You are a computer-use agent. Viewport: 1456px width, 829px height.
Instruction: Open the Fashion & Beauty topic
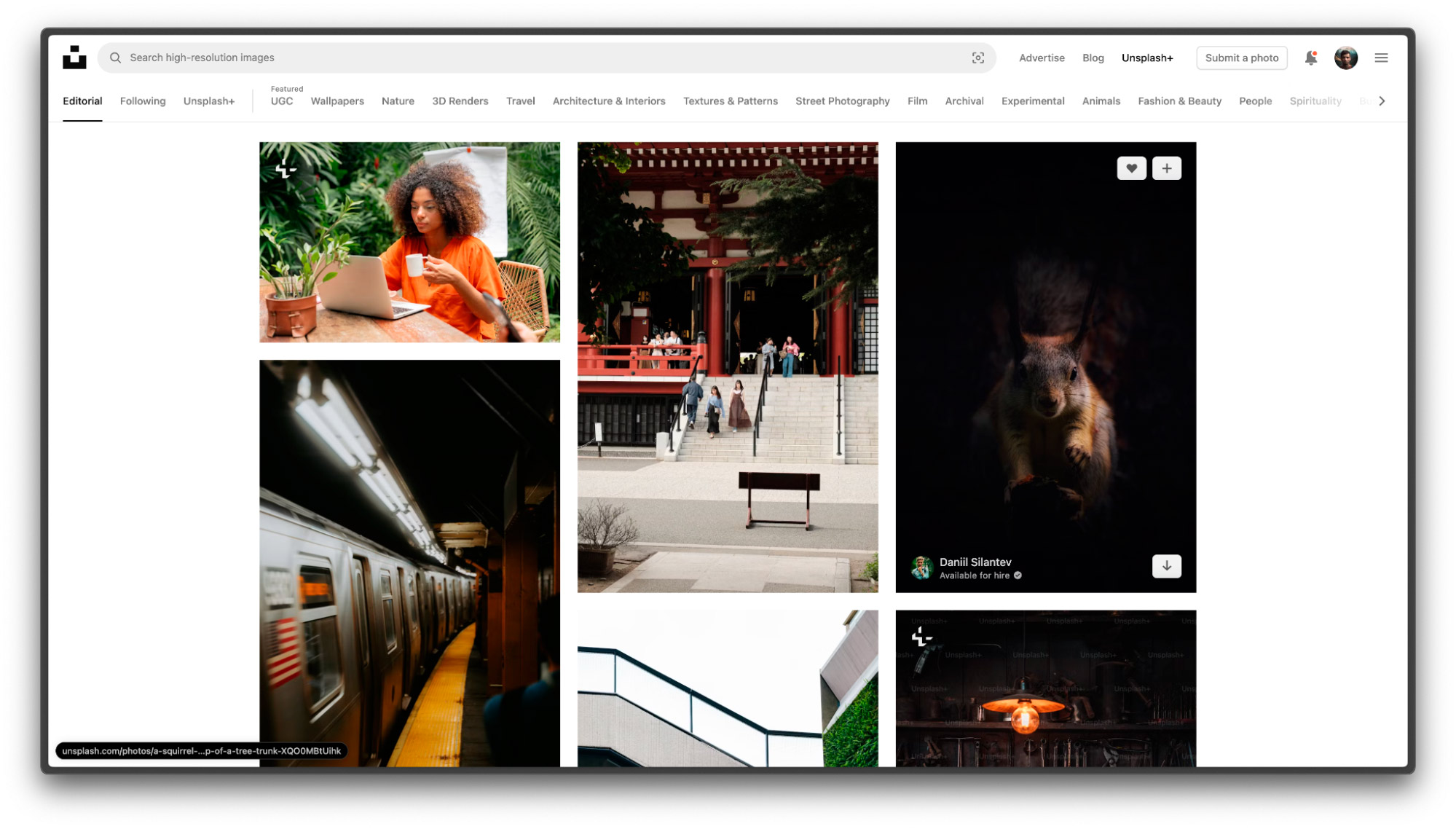click(1179, 101)
